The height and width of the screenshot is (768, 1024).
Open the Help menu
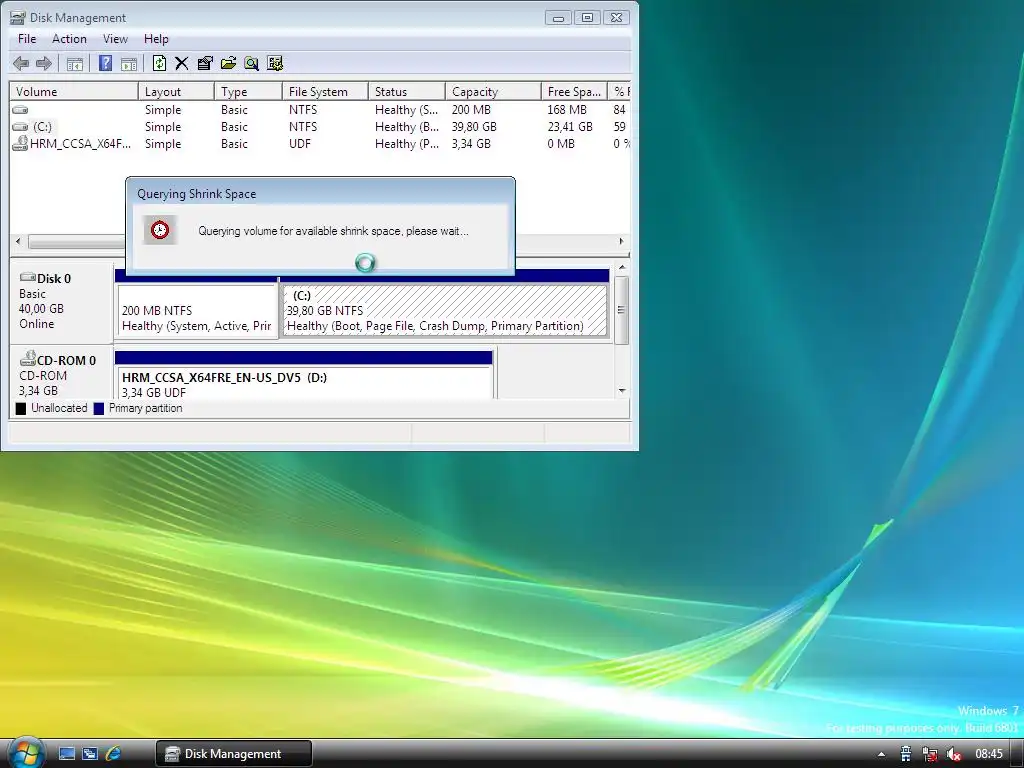156,39
